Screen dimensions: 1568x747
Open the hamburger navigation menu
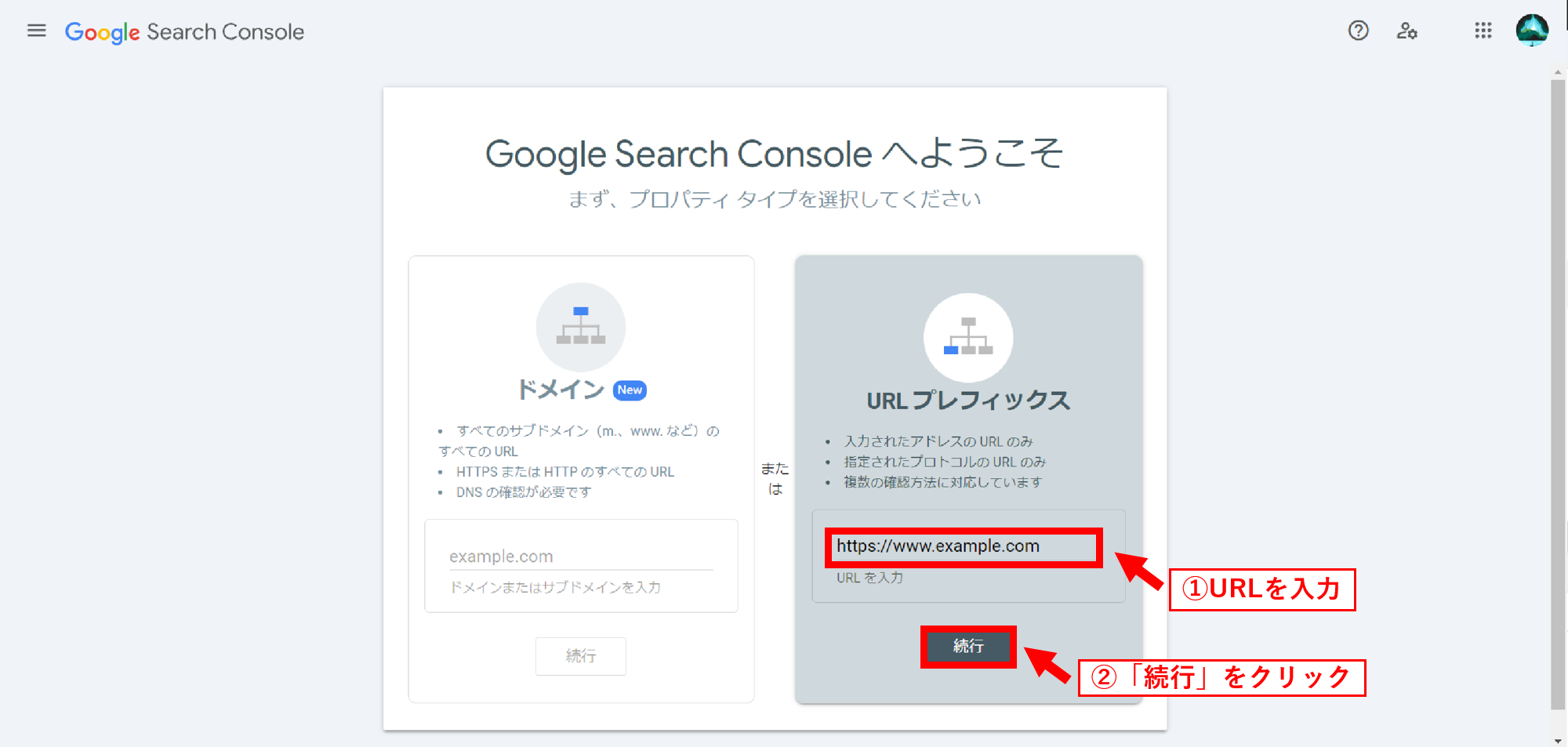(x=36, y=31)
